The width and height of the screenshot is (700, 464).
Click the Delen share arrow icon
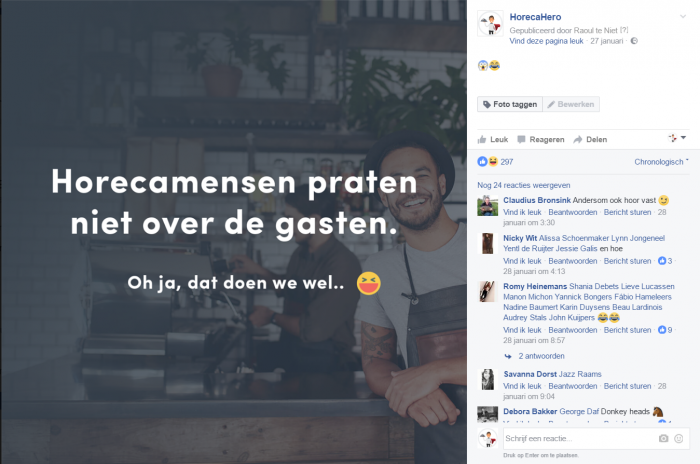[578, 139]
